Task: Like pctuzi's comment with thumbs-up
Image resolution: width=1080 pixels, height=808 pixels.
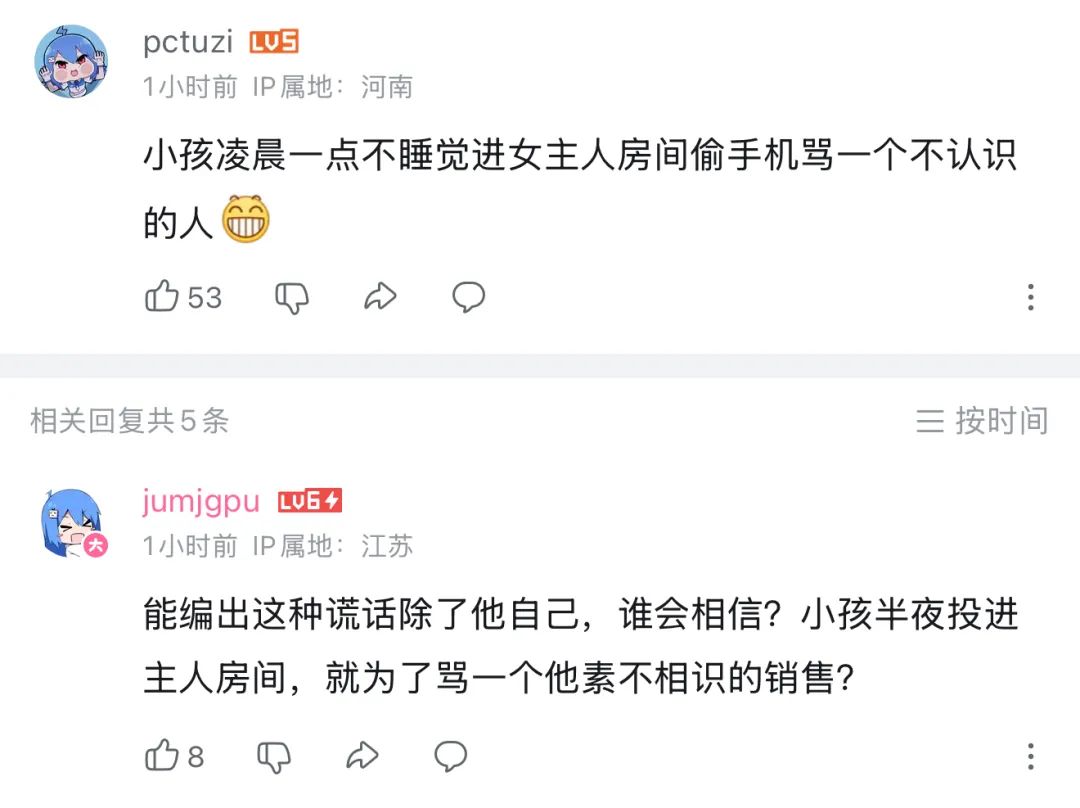Action: click(163, 297)
